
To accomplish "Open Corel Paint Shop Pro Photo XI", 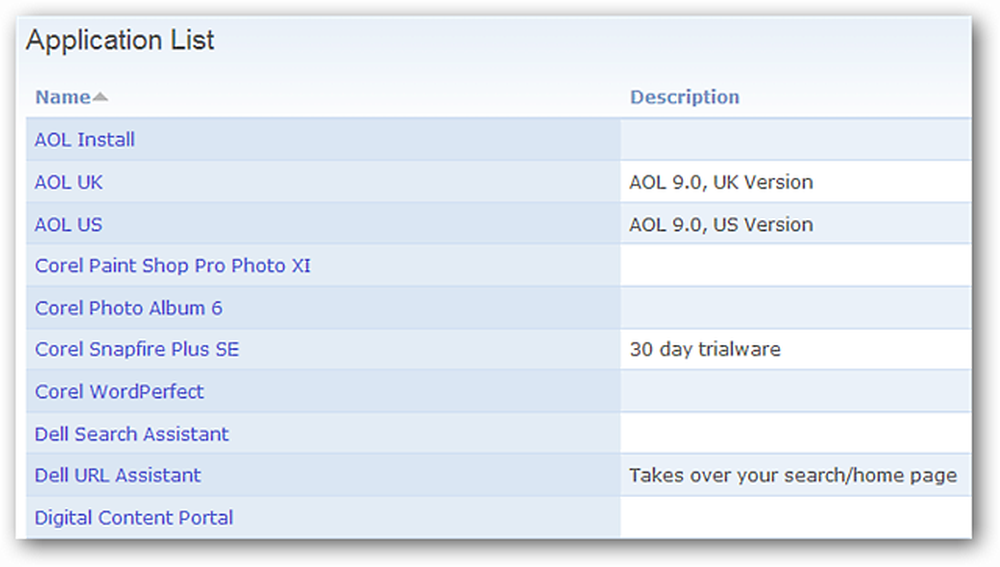I will pos(172,266).
